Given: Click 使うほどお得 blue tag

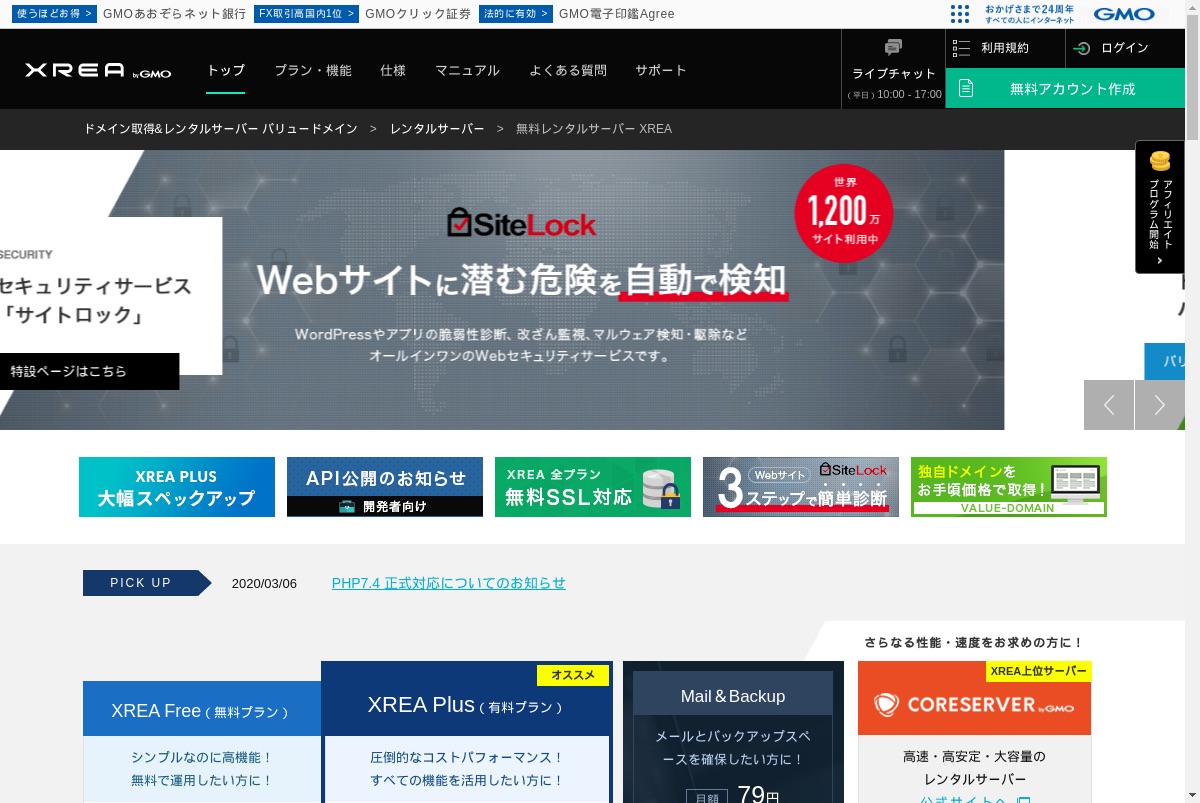Looking at the screenshot, I should pyautogui.click(x=55, y=14).
